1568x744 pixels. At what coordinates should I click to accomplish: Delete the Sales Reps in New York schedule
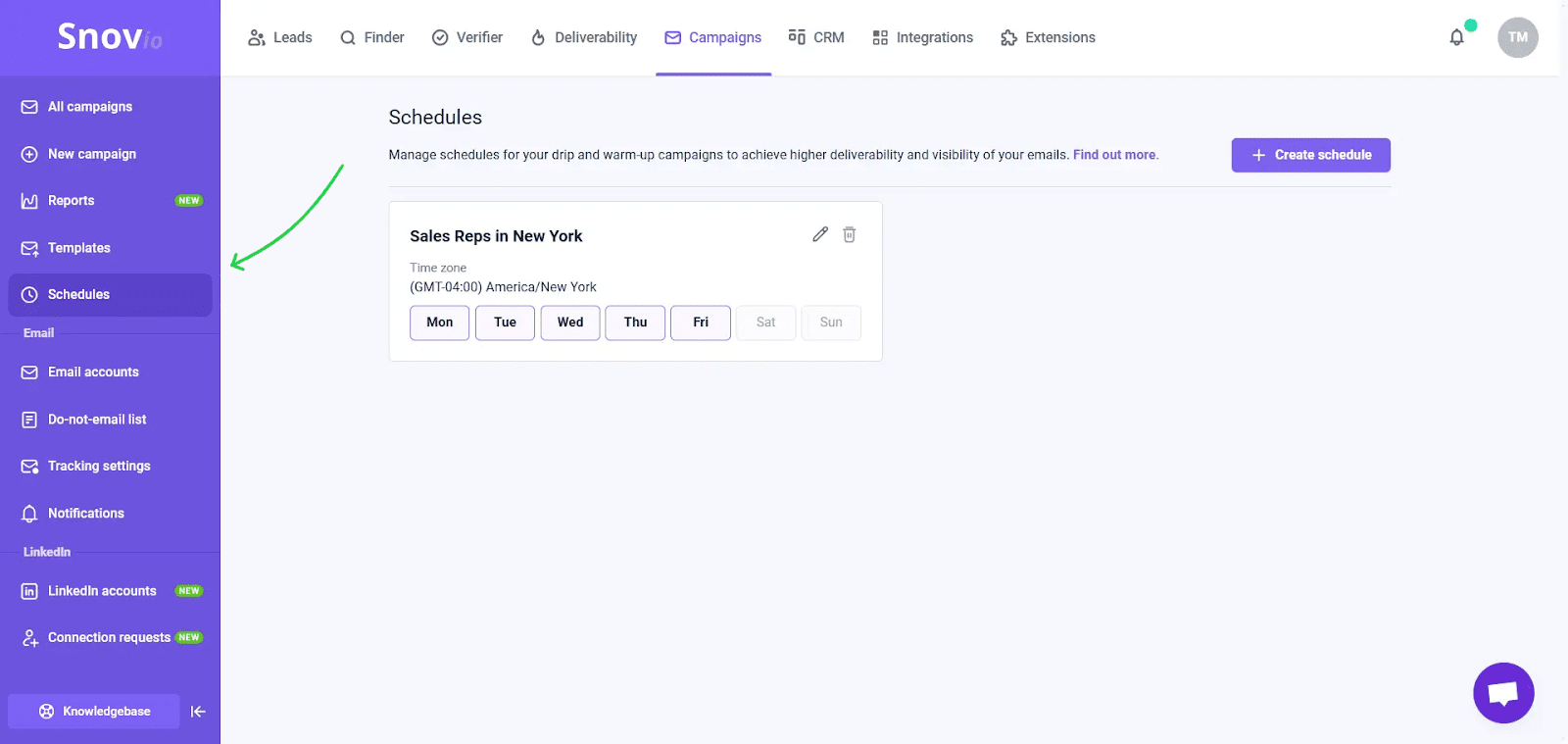point(850,234)
